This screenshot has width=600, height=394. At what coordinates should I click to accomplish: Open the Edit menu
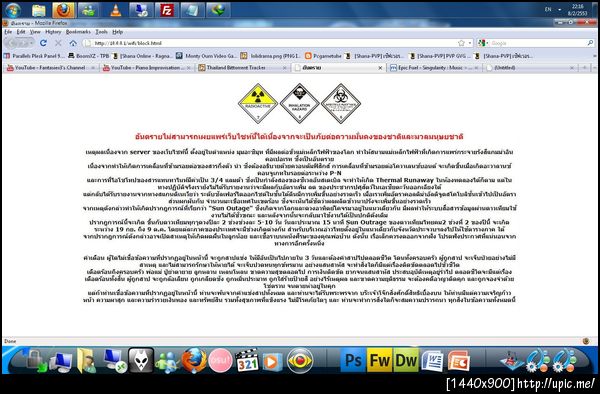21,32
